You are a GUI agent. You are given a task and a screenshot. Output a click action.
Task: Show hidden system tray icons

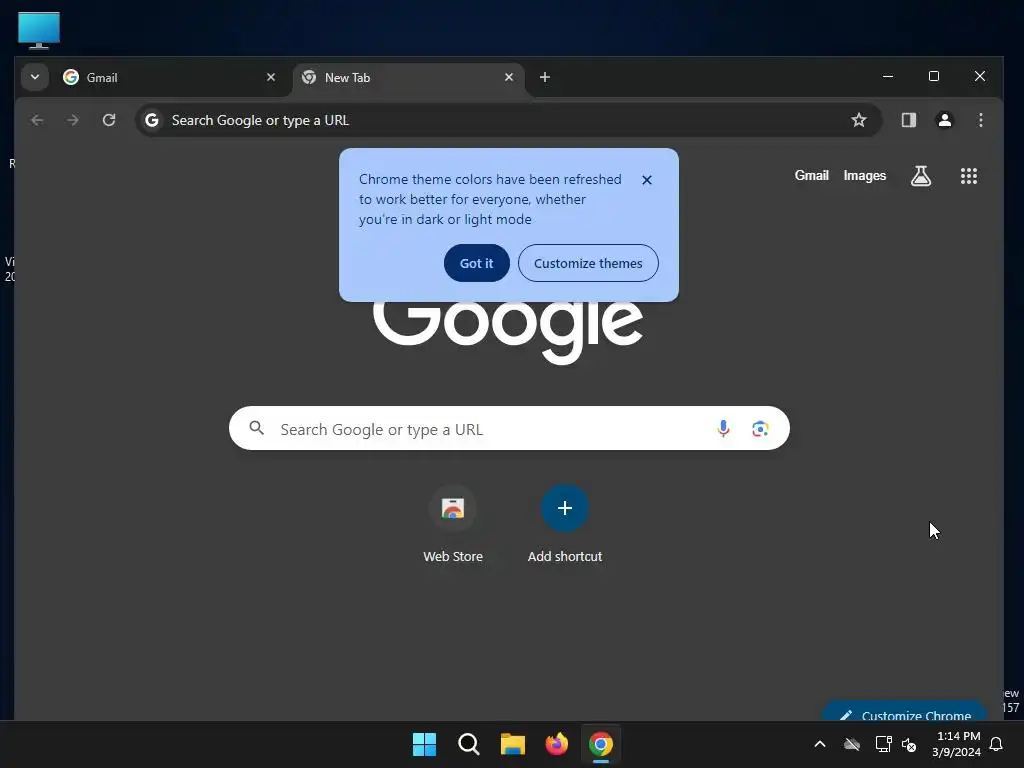[x=820, y=744]
